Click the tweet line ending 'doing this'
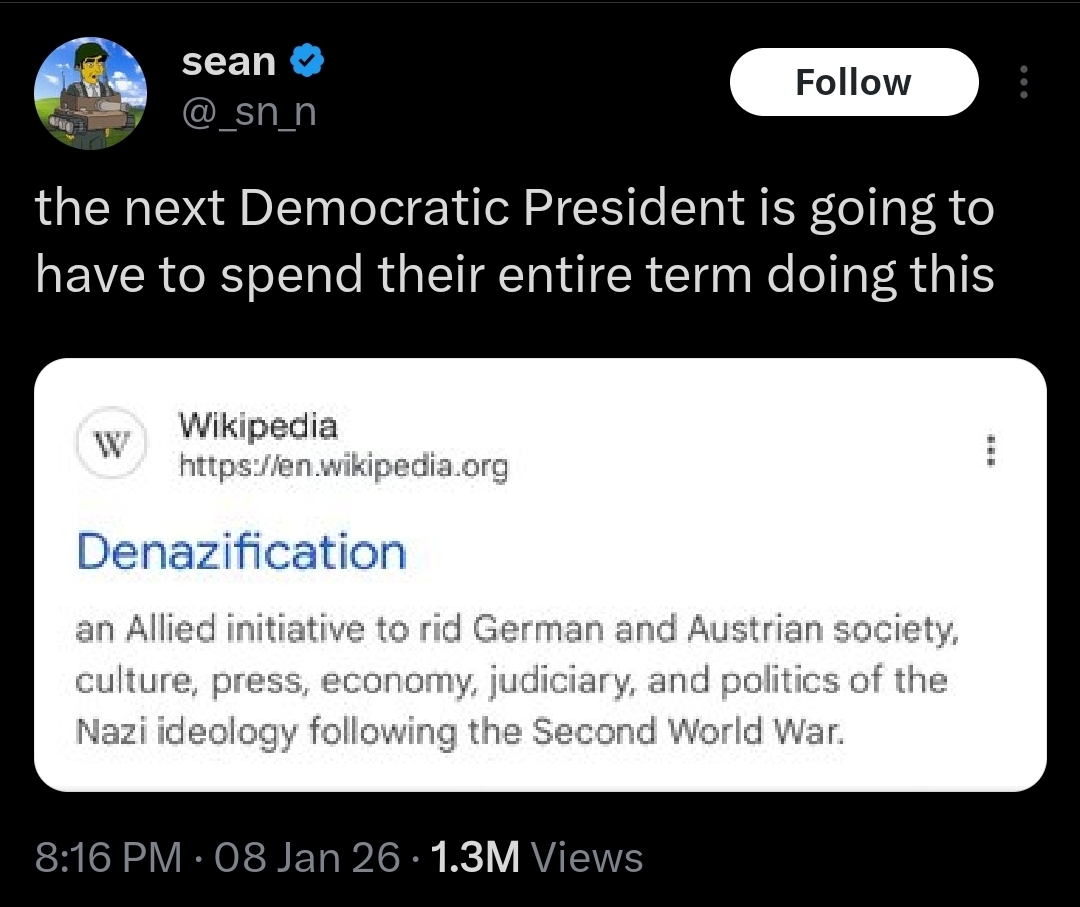 tap(514, 275)
